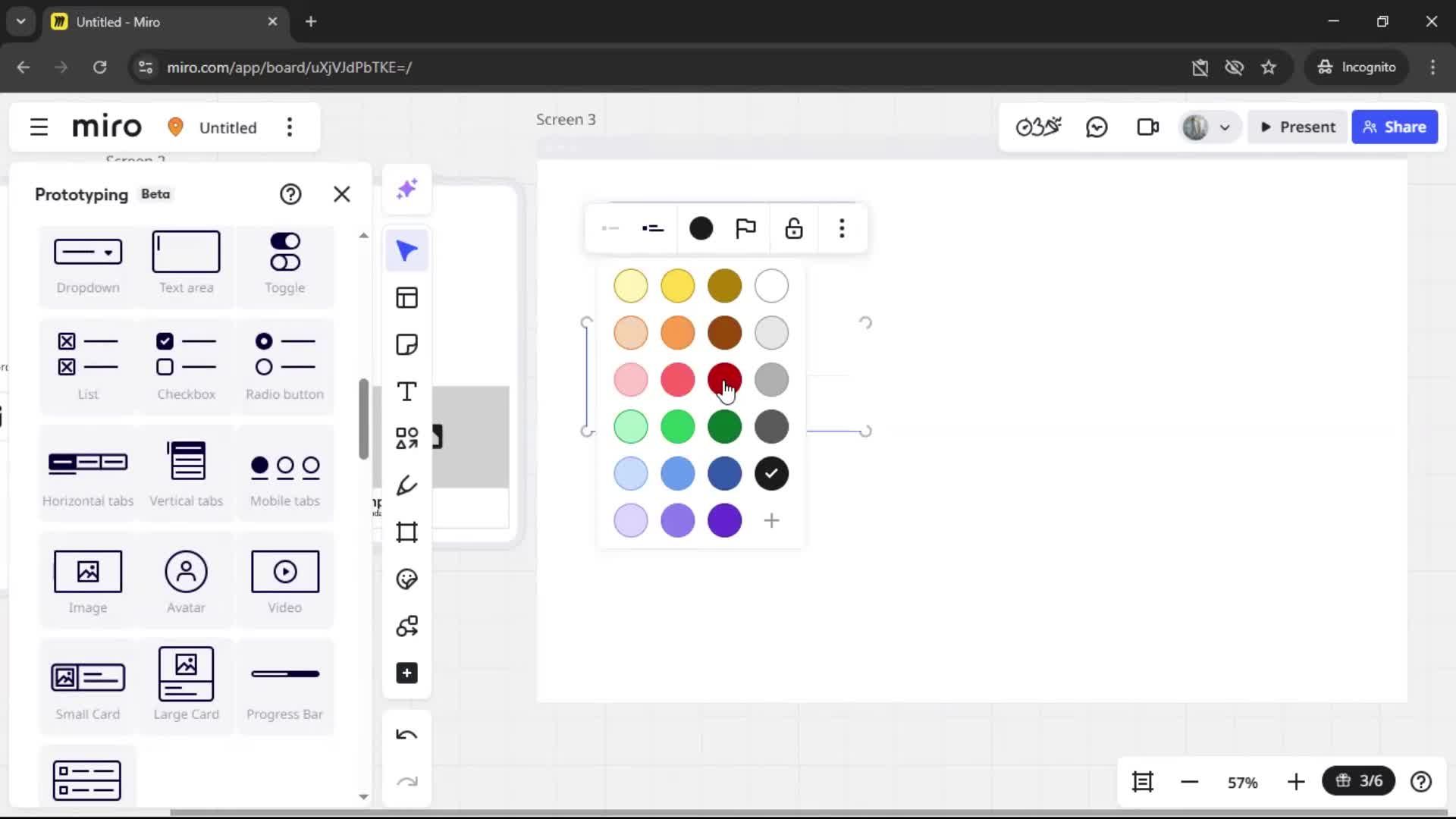
Task: Redo the last action
Action: pyautogui.click(x=407, y=782)
